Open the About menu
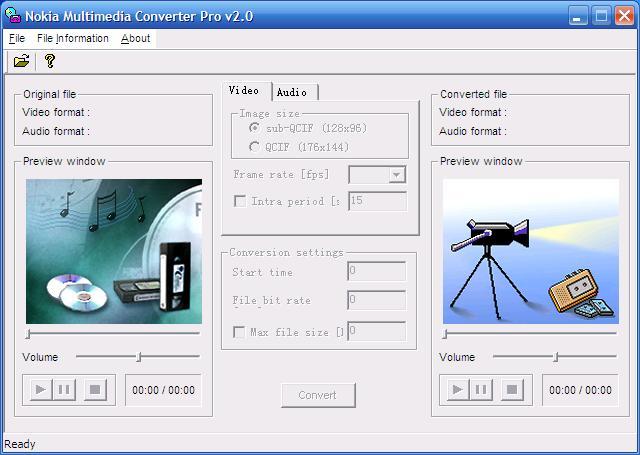This screenshot has height=455, width=640. tap(135, 38)
